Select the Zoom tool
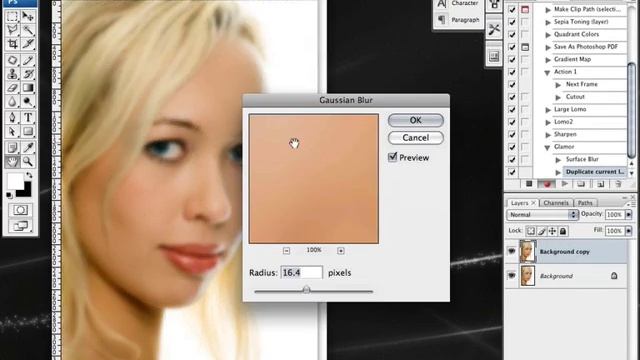640x360 pixels. point(28,161)
